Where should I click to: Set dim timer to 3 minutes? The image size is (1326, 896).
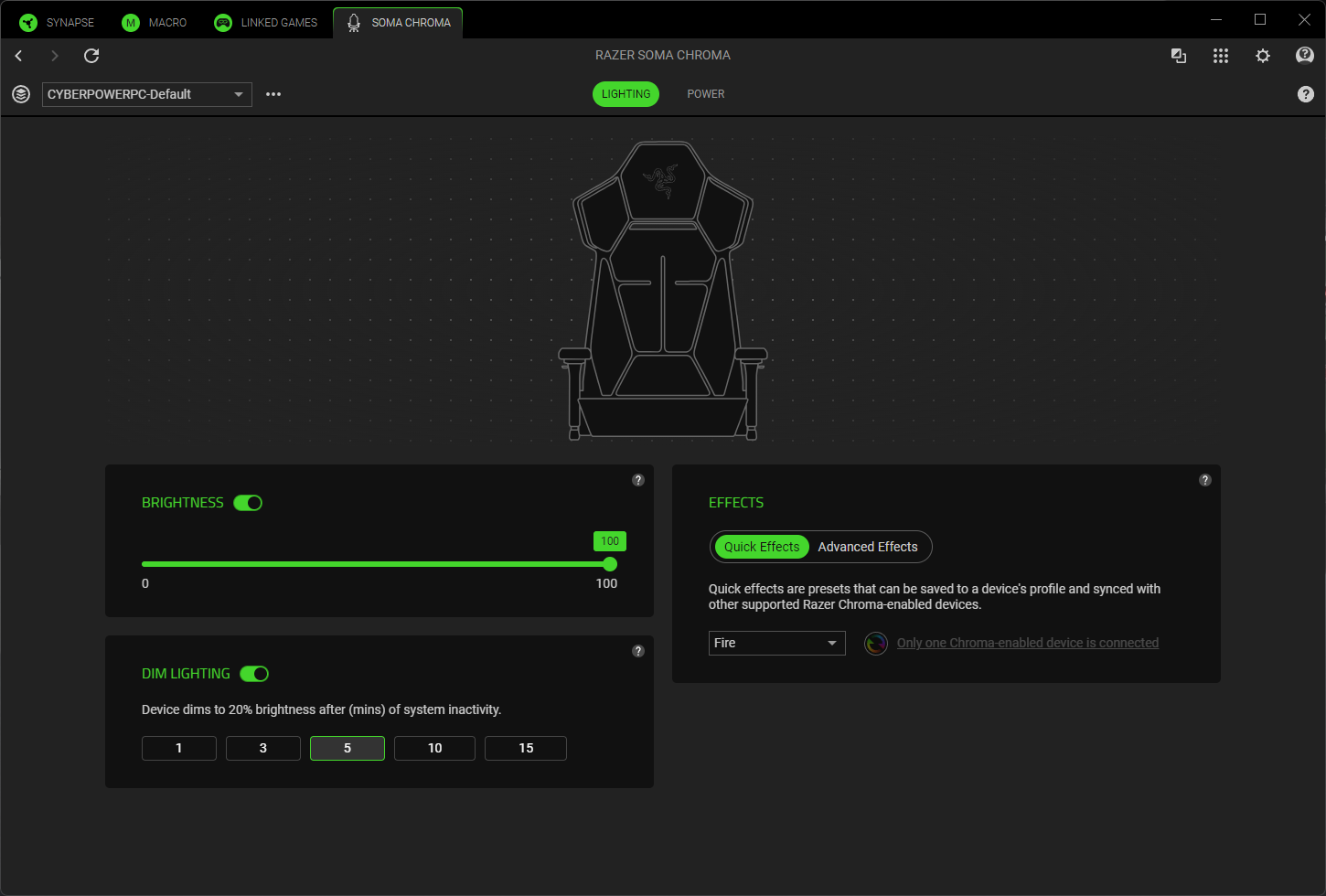click(x=263, y=748)
